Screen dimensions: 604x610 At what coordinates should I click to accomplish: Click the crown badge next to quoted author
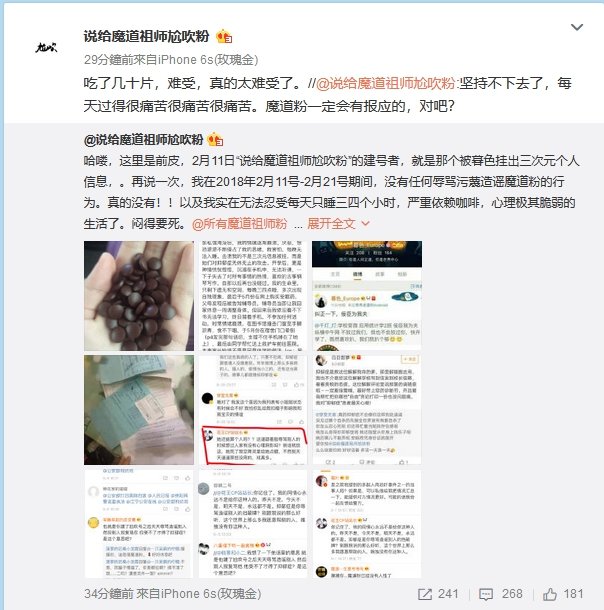click(x=215, y=140)
